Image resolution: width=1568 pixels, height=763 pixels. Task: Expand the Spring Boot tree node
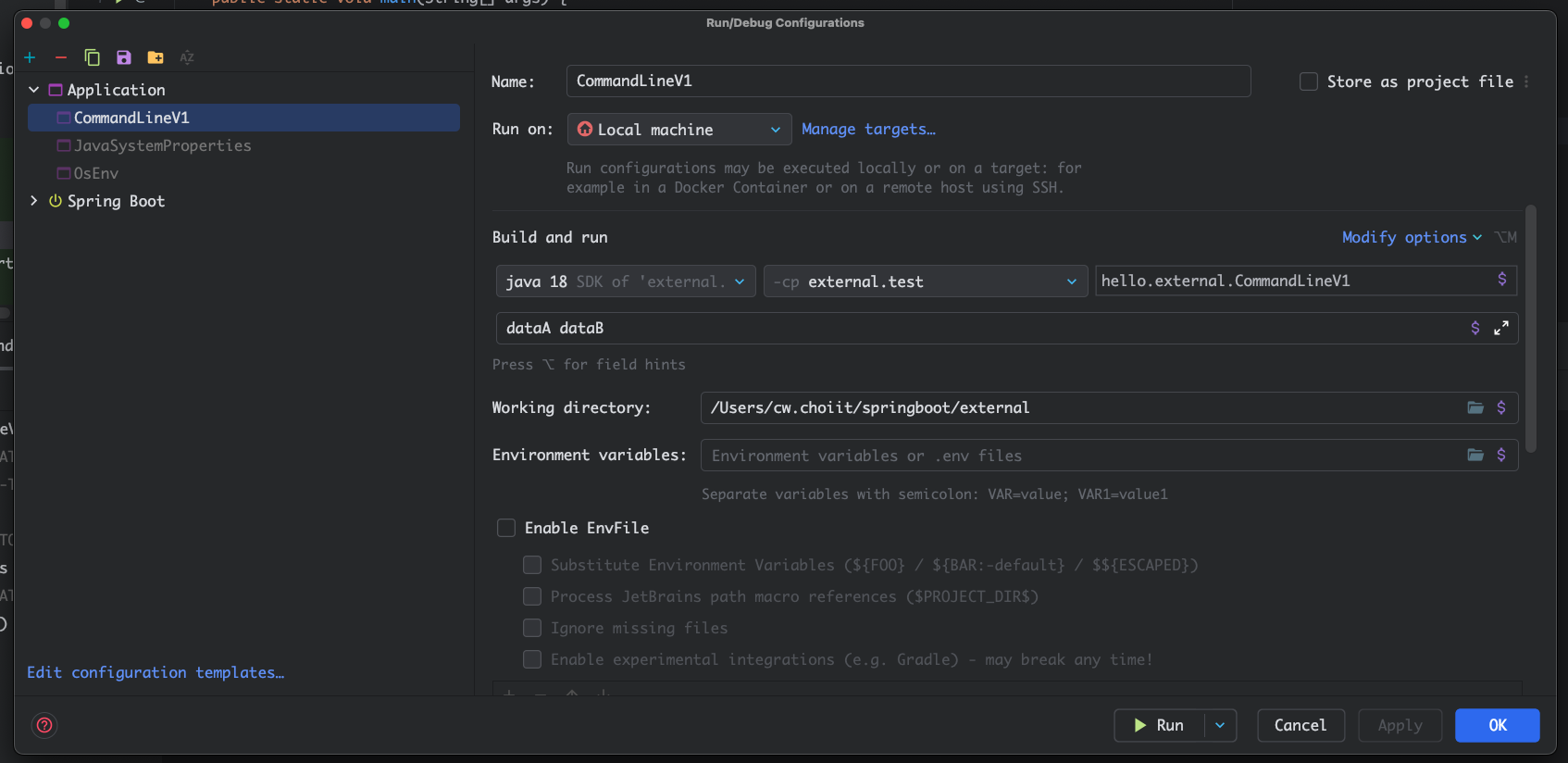point(34,201)
